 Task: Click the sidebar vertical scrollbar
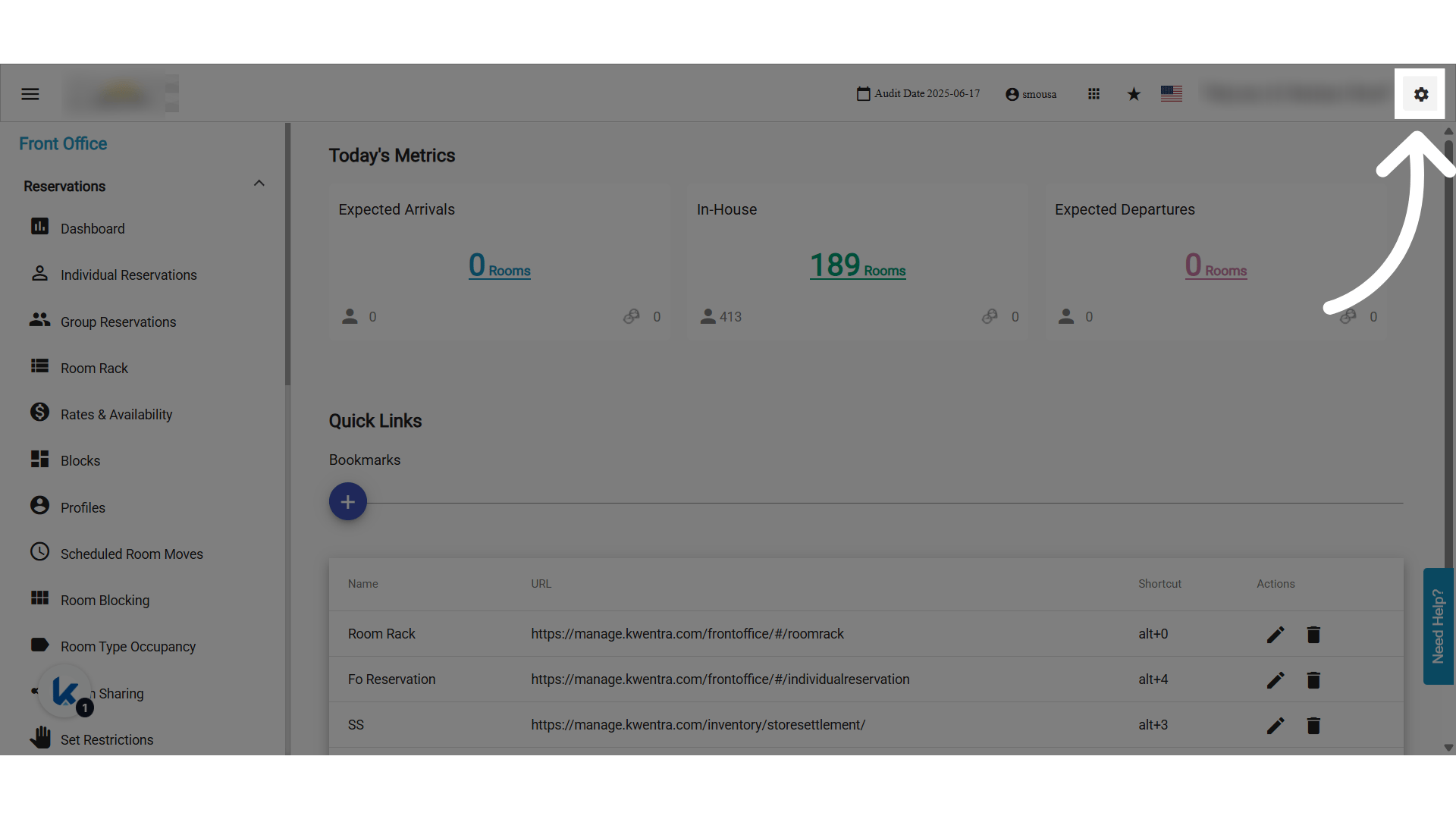tap(287, 254)
